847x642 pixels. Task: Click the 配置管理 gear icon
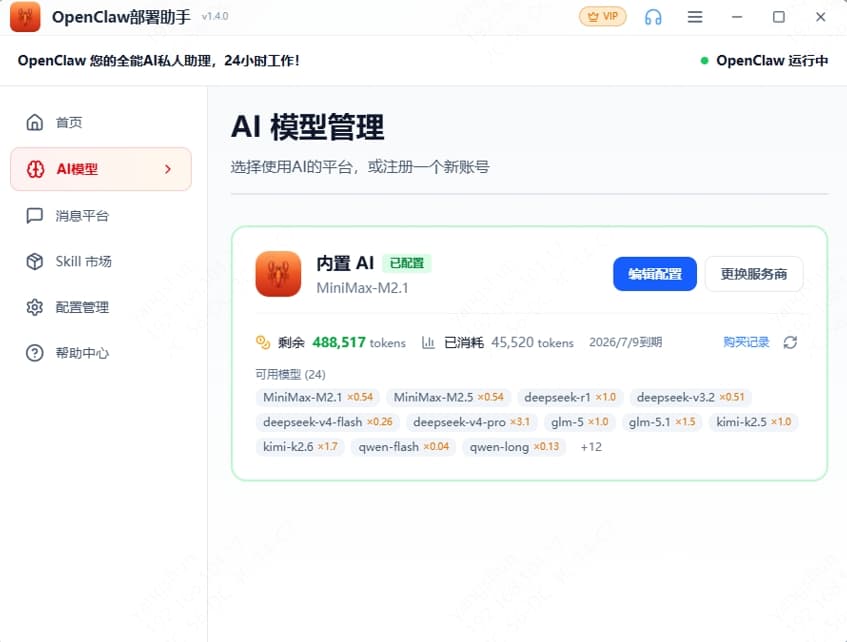click(x=35, y=307)
